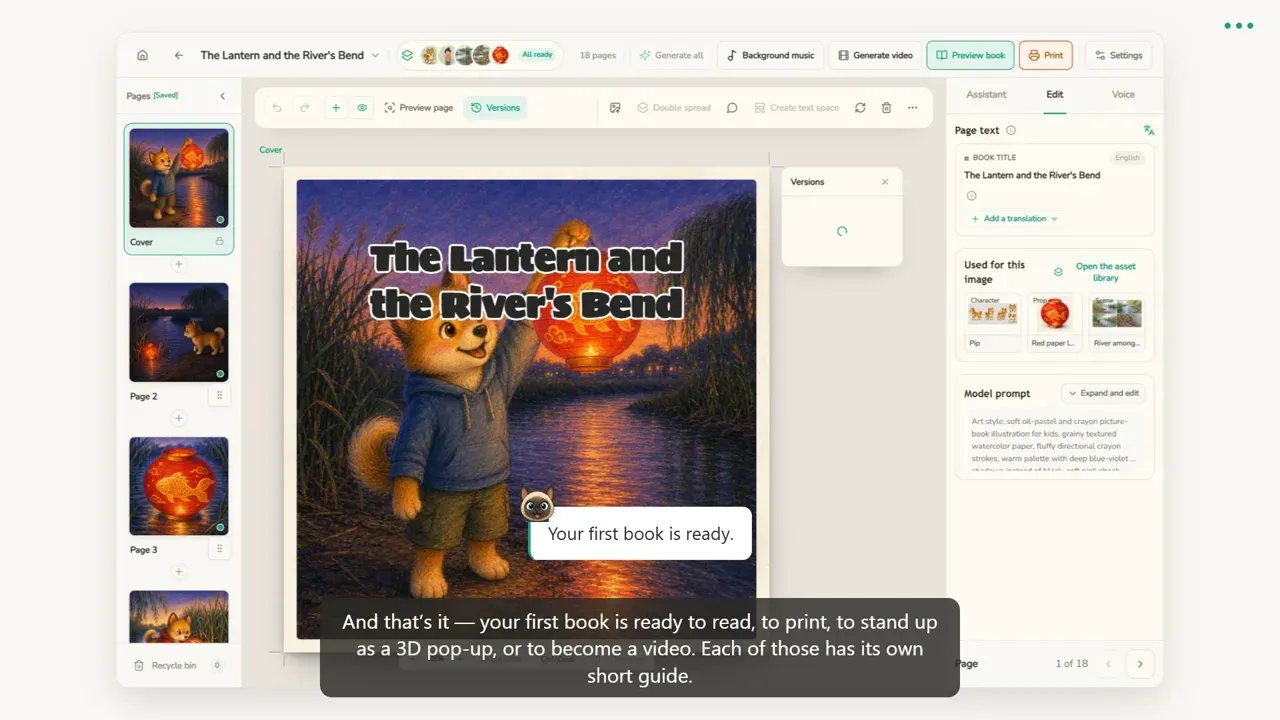Click the back arrow beside the book title
Image resolution: width=1280 pixels, height=720 pixels.
coord(179,55)
